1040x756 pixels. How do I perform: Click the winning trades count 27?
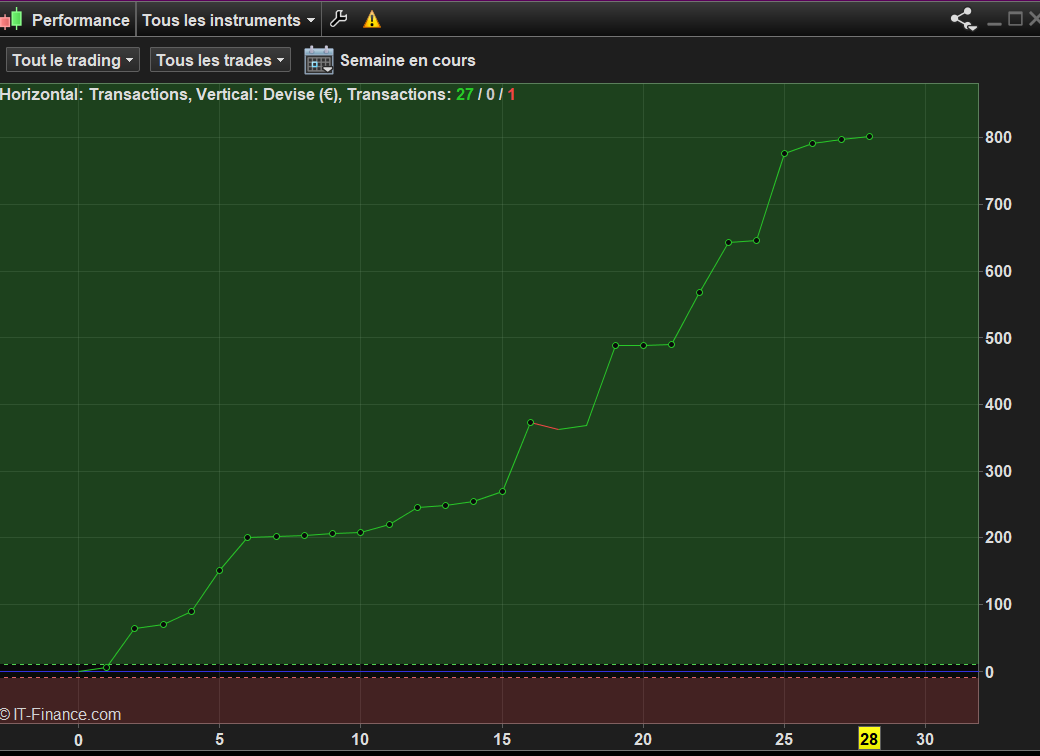click(464, 94)
